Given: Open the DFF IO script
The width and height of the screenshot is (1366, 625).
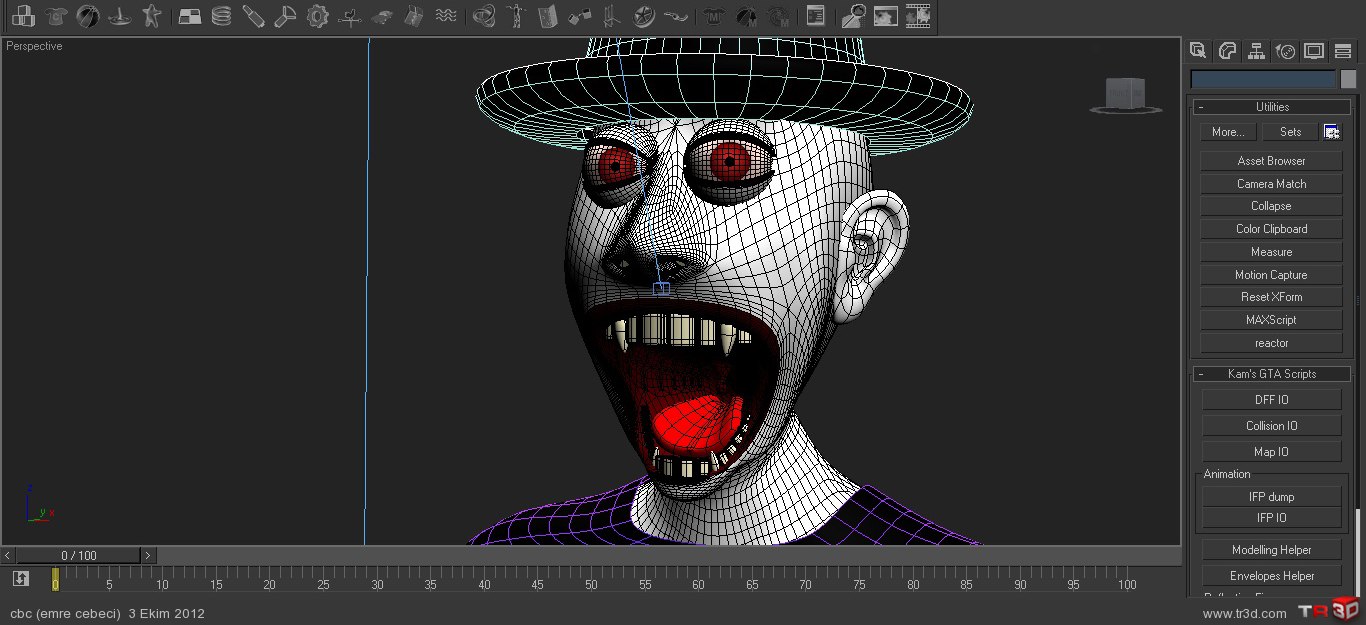Looking at the screenshot, I should click(x=1271, y=400).
